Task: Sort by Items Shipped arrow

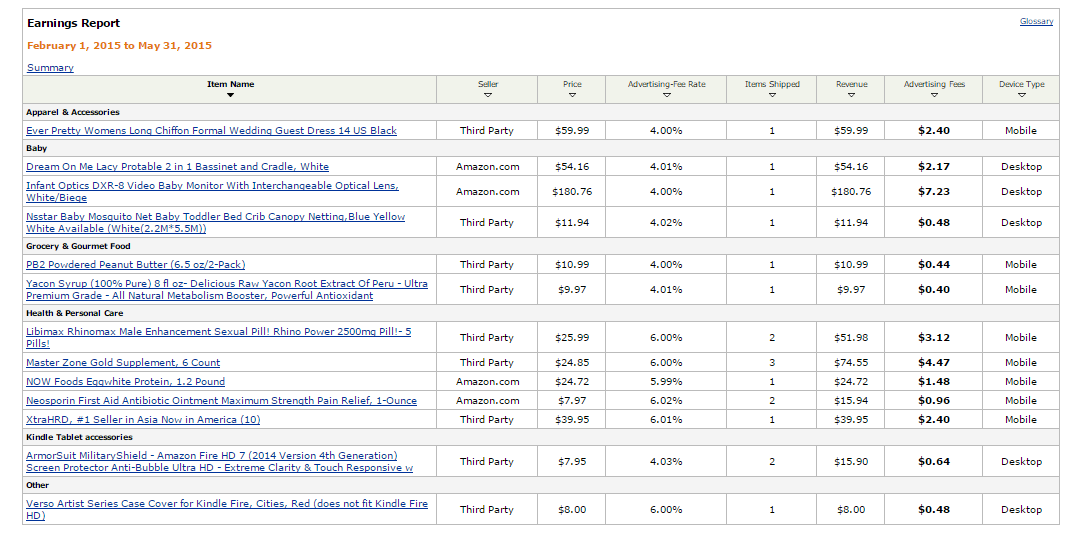Action: point(772,96)
